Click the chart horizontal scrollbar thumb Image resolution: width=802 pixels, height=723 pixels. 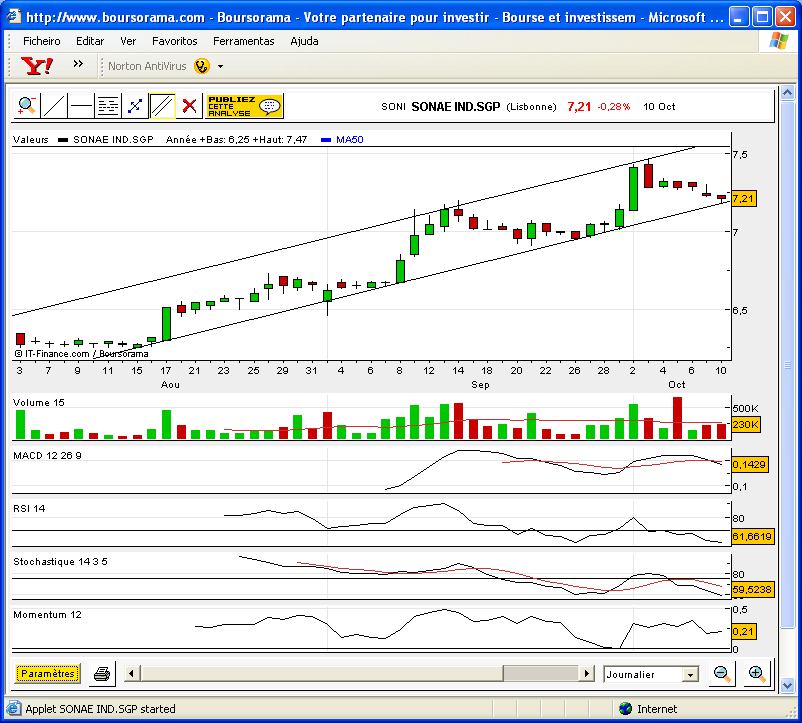click(541, 674)
